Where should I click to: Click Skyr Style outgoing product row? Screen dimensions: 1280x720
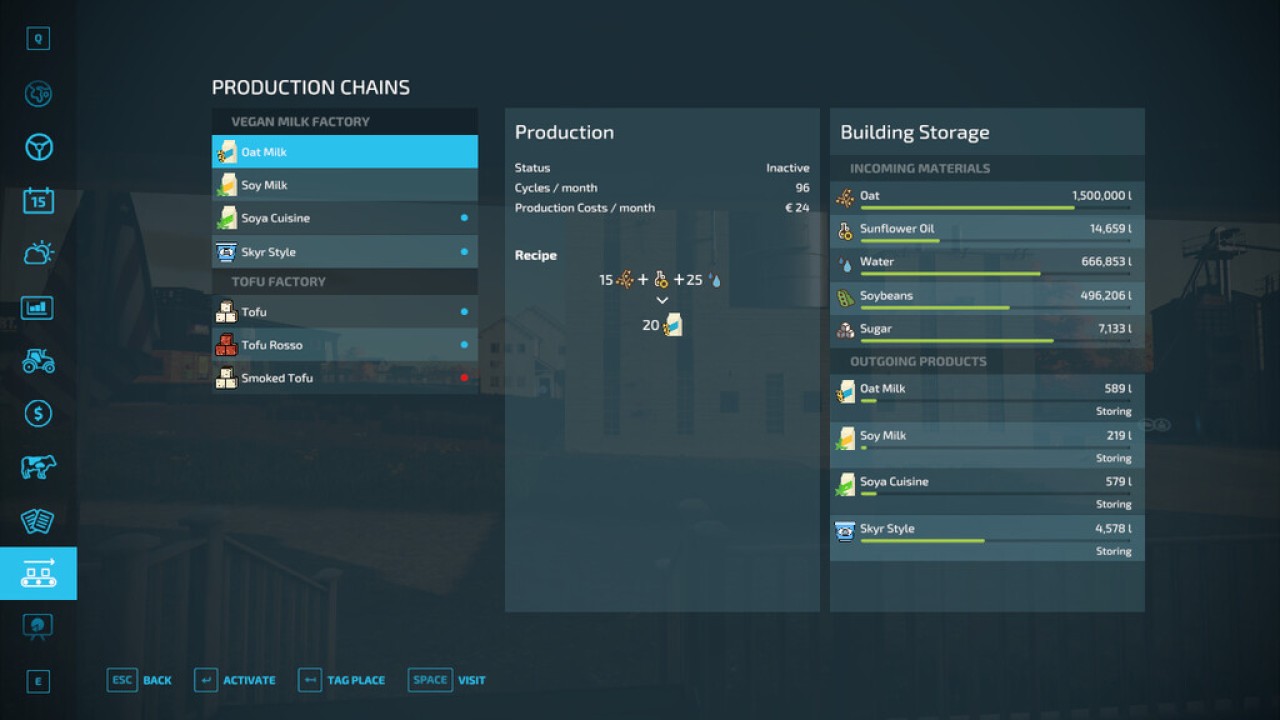pyautogui.click(x=987, y=538)
